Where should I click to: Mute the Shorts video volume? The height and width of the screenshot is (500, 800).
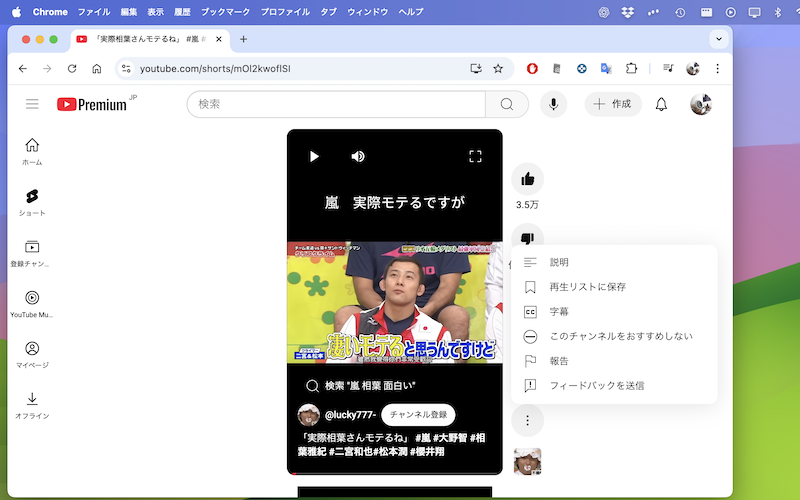[358, 156]
